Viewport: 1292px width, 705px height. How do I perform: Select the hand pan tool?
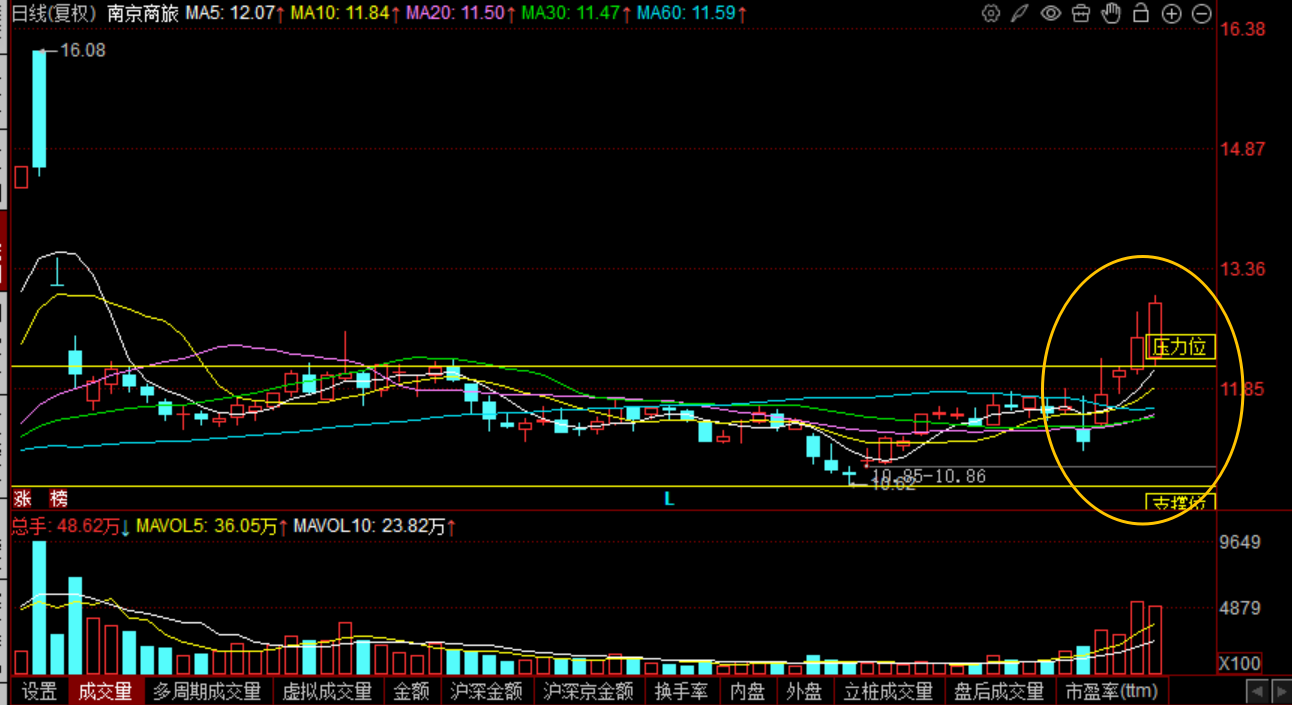pos(1111,13)
